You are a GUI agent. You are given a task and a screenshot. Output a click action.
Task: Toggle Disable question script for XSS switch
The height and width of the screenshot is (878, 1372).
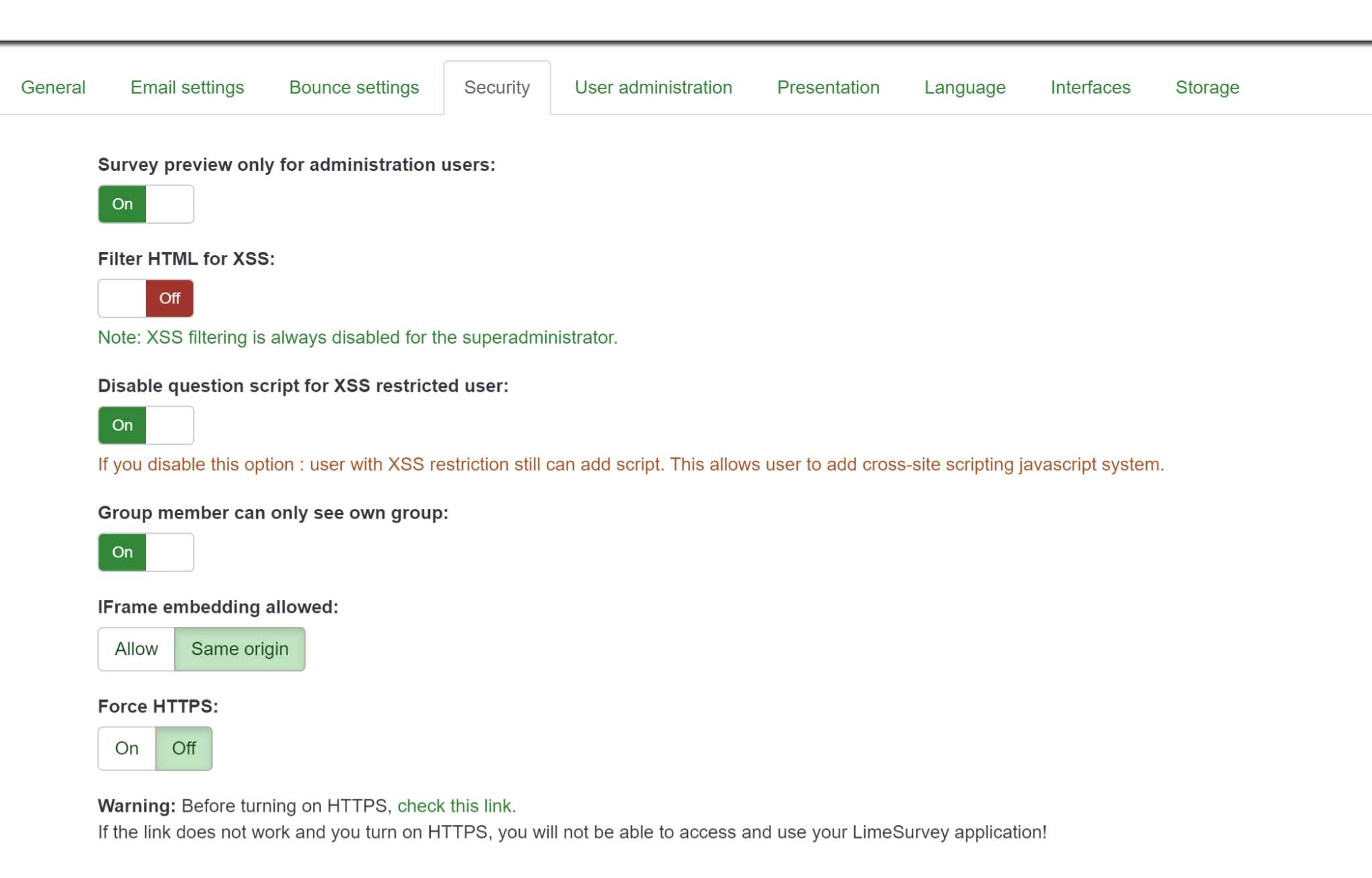[x=146, y=425]
